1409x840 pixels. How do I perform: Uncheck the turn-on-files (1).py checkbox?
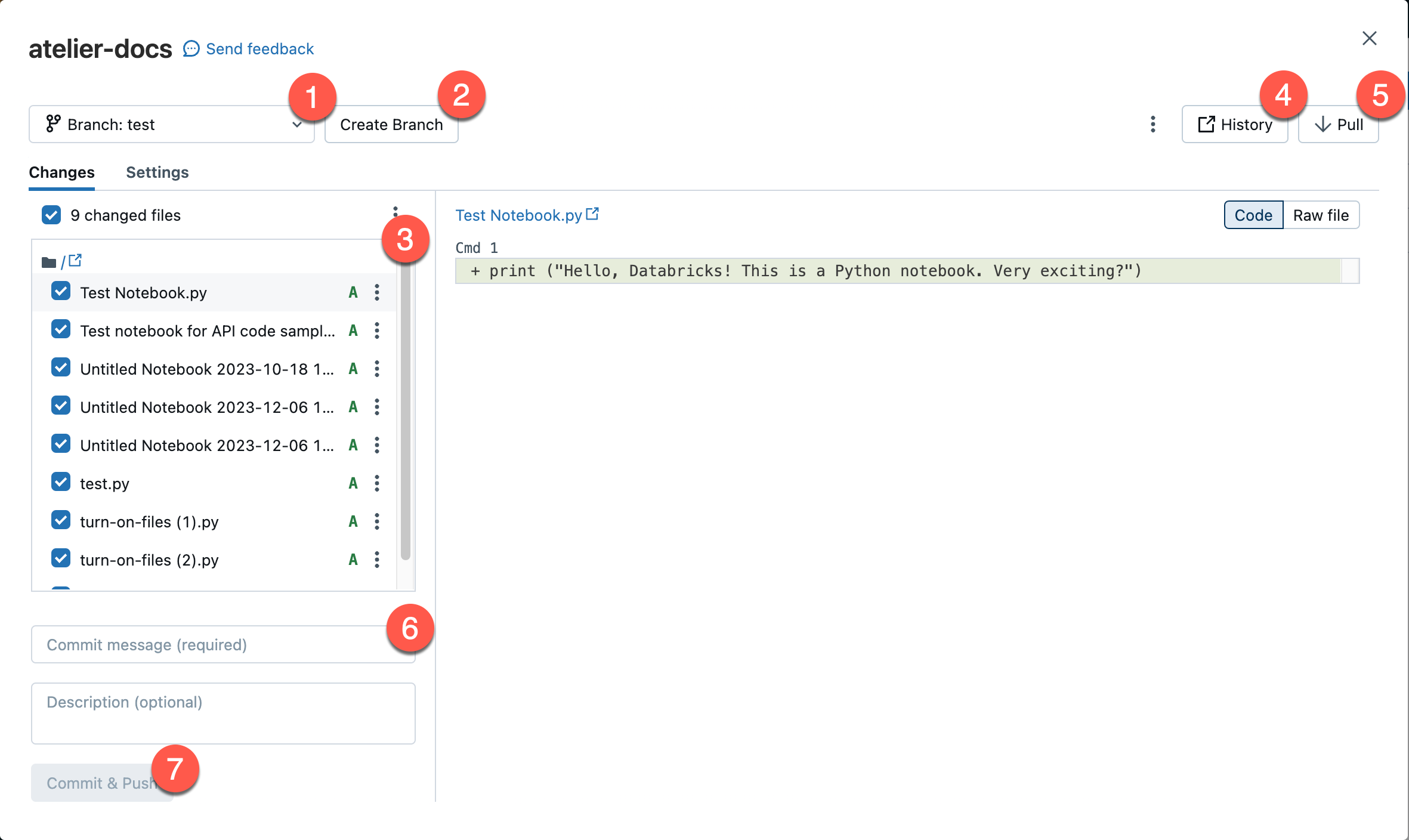60,521
